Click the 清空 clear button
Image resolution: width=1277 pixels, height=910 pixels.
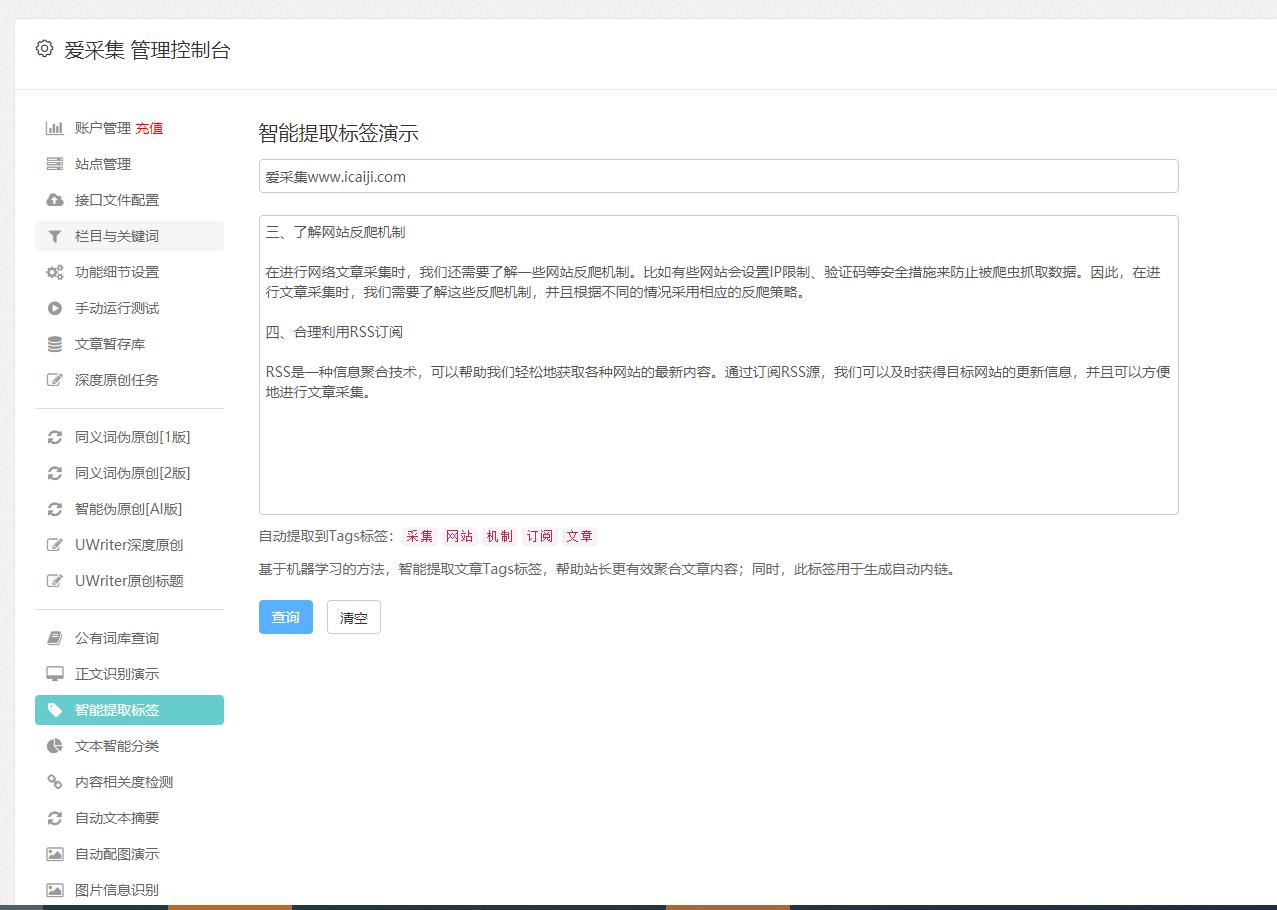(353, 617)
